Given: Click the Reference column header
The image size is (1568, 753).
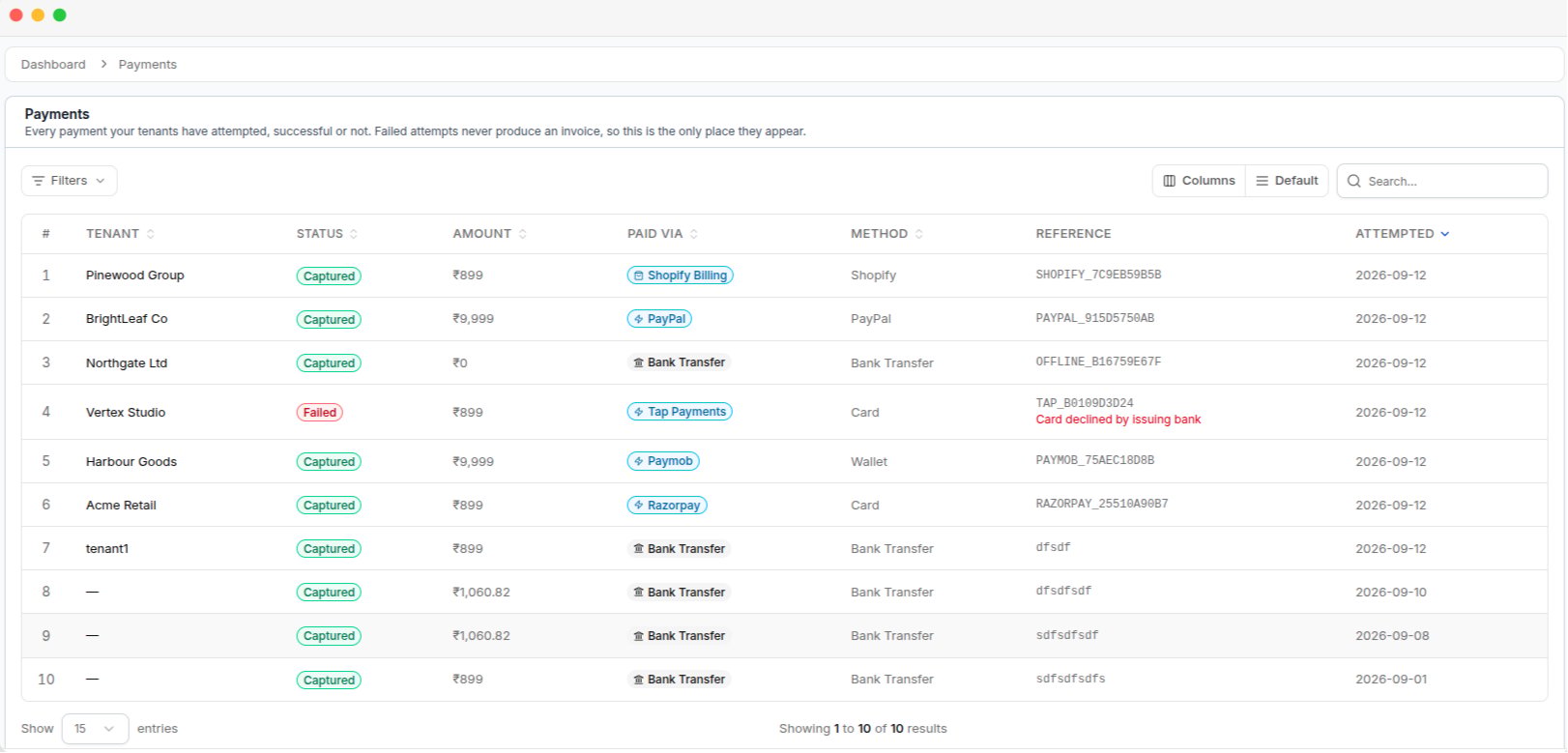Looking at the screenshot, I should pos(1073,234).
